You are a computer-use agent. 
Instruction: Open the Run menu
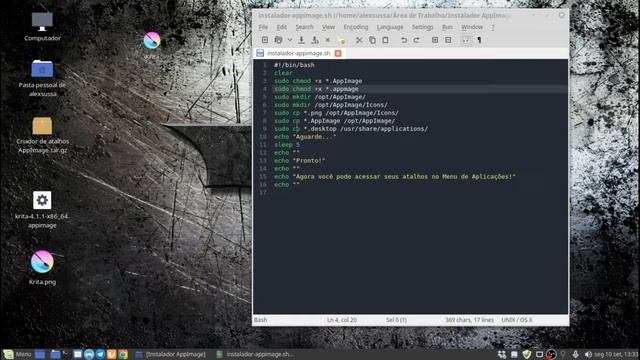pos(447,27)
